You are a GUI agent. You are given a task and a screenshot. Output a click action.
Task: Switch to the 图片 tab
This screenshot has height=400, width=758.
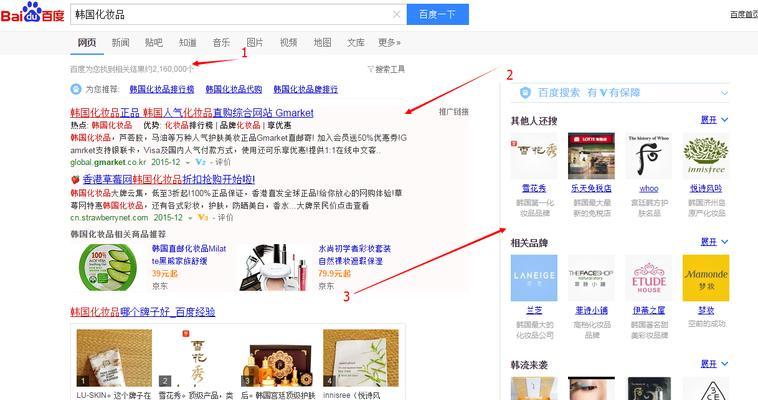(x=255, y=43)
